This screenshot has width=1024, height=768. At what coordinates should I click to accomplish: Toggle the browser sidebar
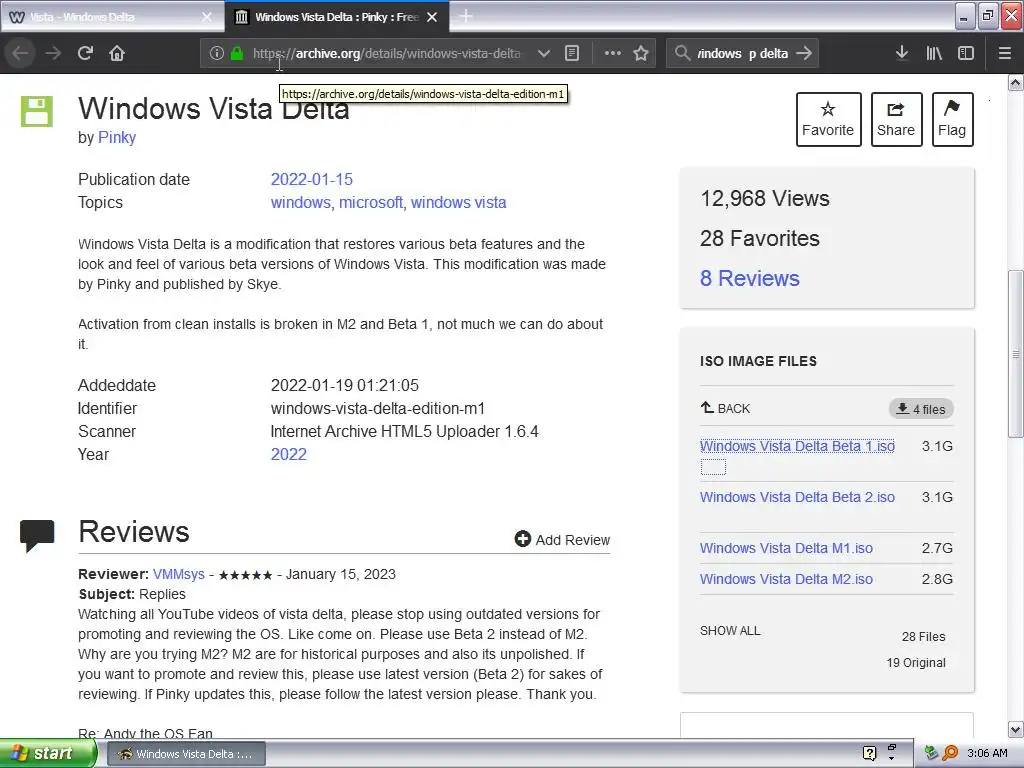966,53
